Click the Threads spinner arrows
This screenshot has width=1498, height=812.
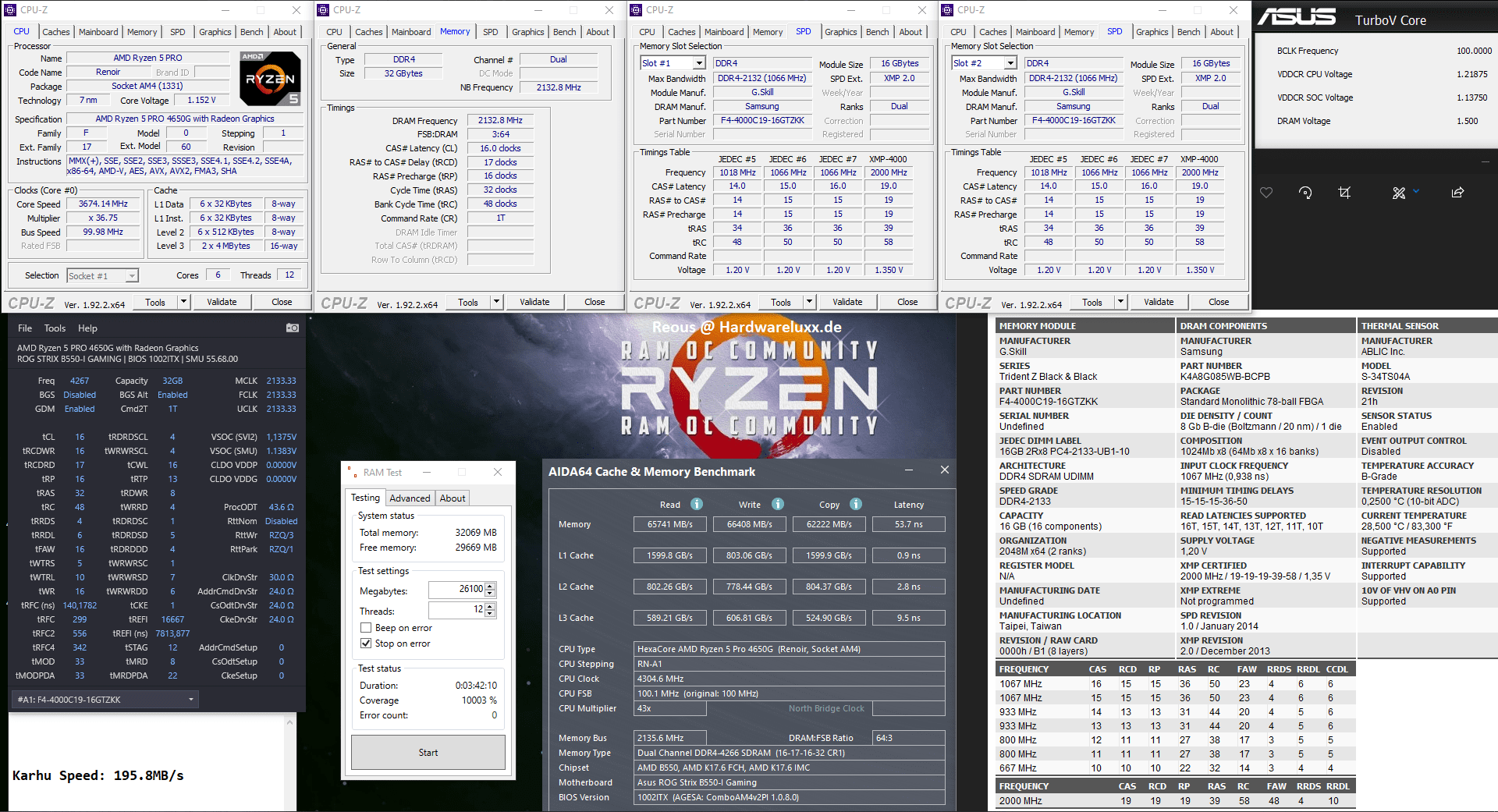point(490,610)
